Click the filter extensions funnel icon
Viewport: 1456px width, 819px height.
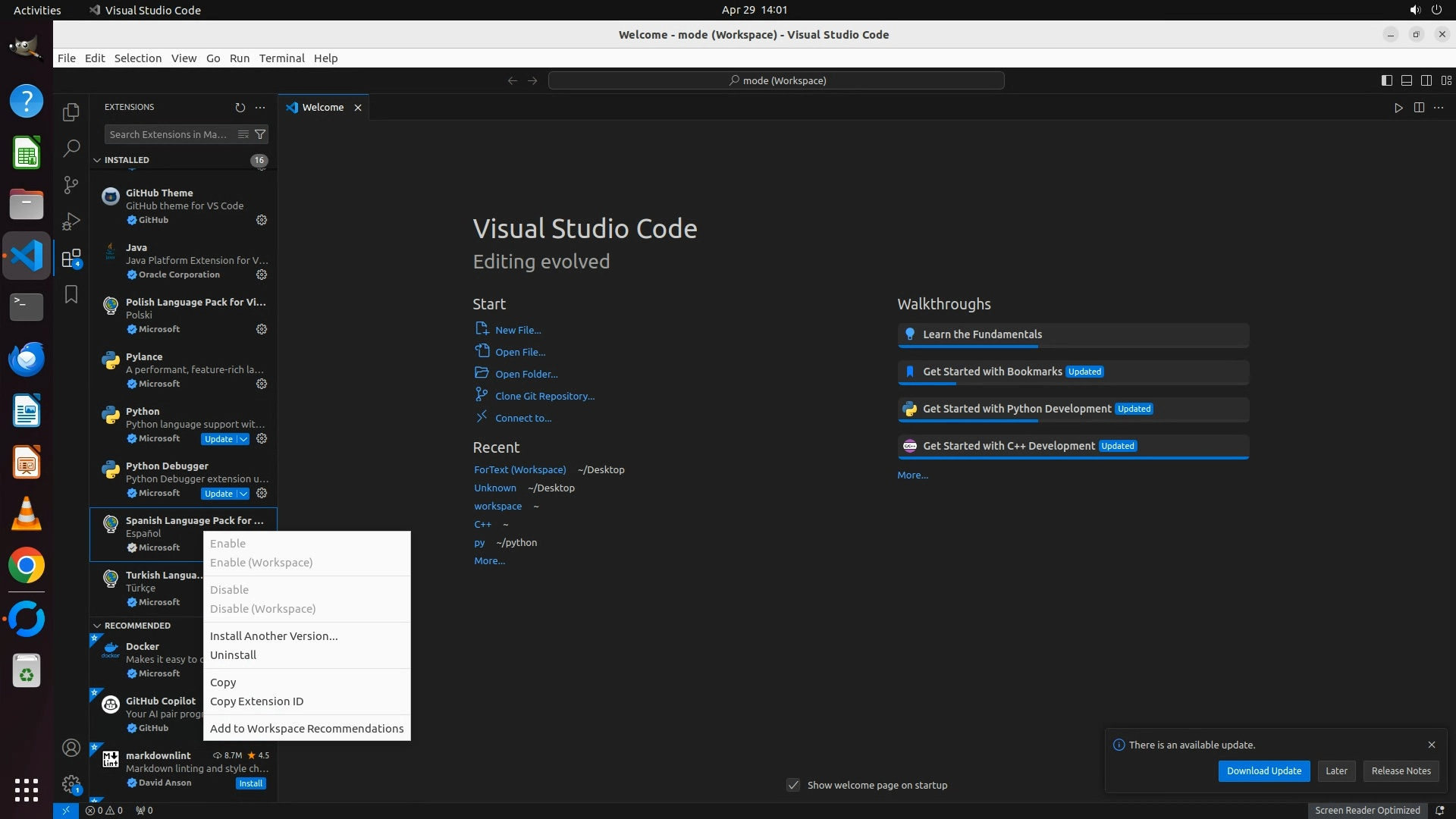click(260, 134)
